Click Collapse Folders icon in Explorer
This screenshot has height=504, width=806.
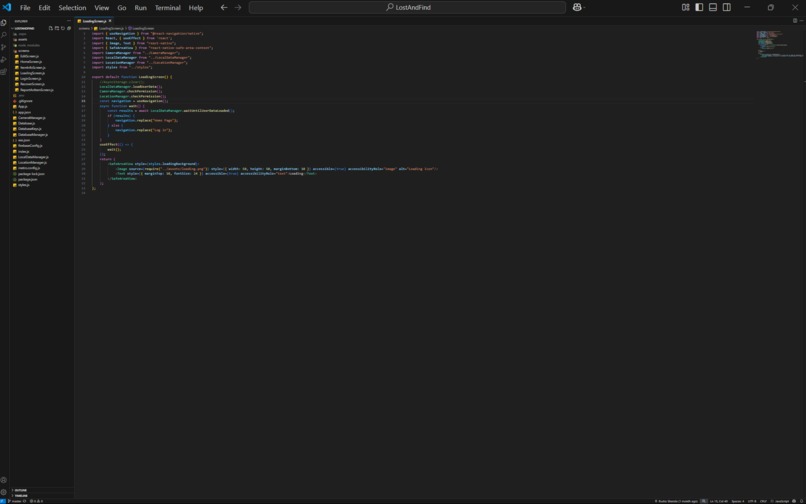69,28
